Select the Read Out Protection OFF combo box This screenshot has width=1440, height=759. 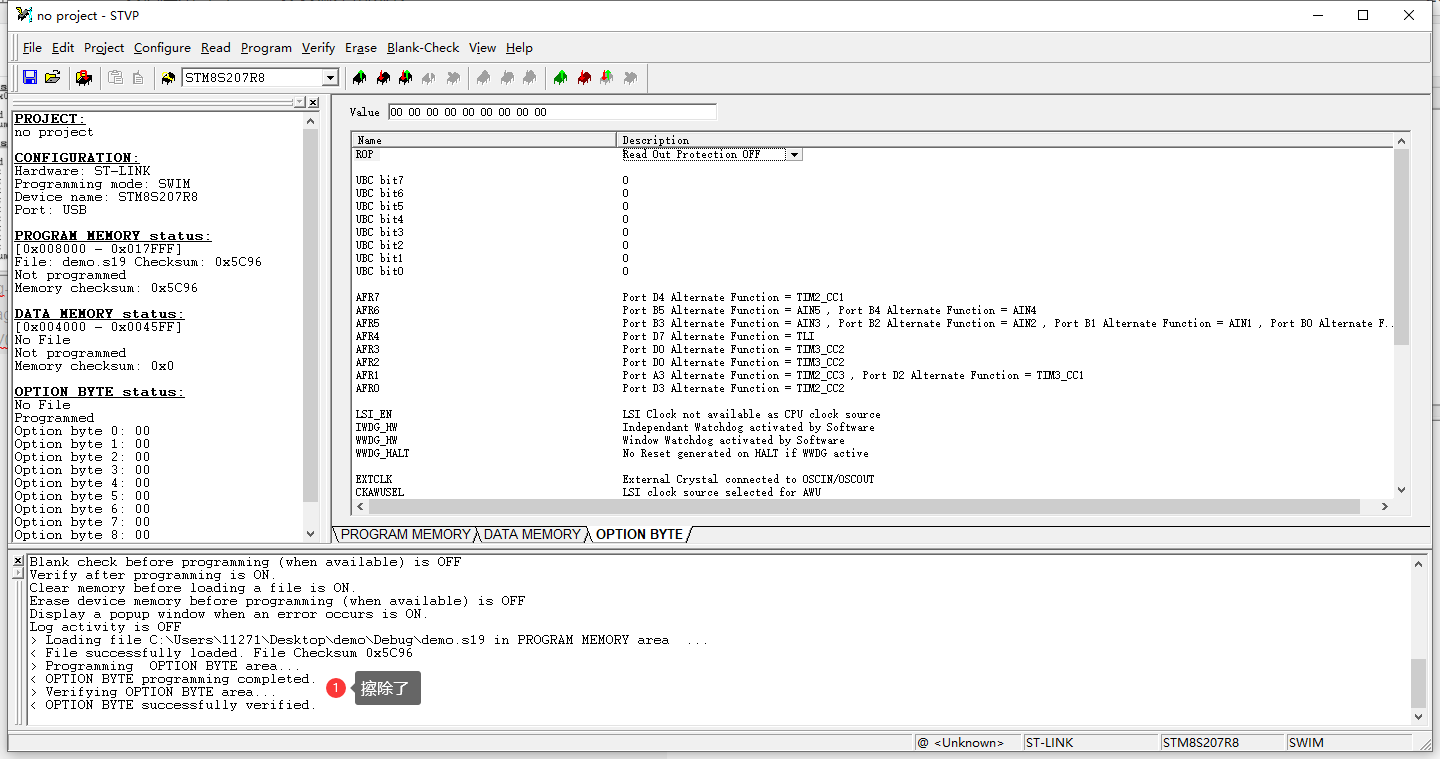pos(711,155)
